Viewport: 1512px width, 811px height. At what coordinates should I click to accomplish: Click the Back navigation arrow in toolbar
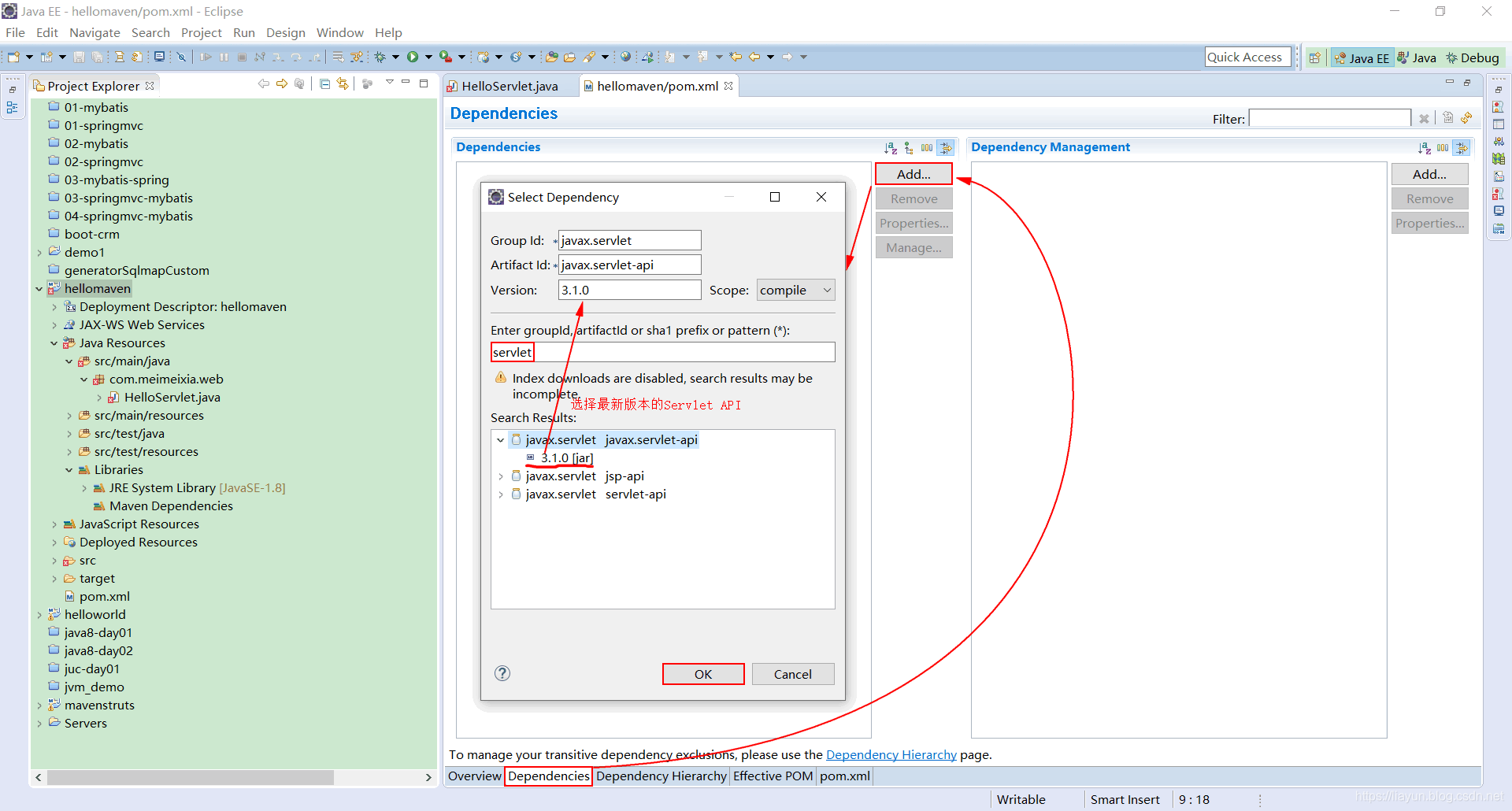[754, 57]
